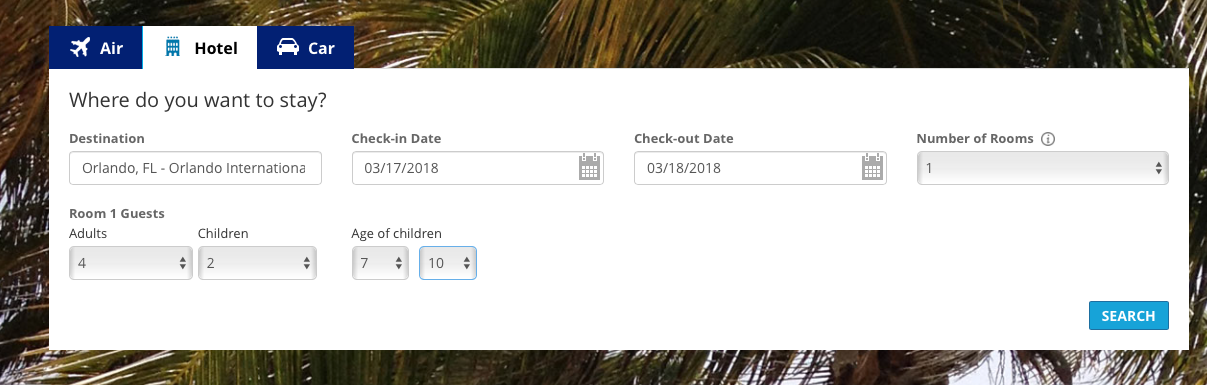This screenshot has height=385, width=1207.
Task: Click the Number of Rooms dropdown arrows
Action: point(1159,168)
